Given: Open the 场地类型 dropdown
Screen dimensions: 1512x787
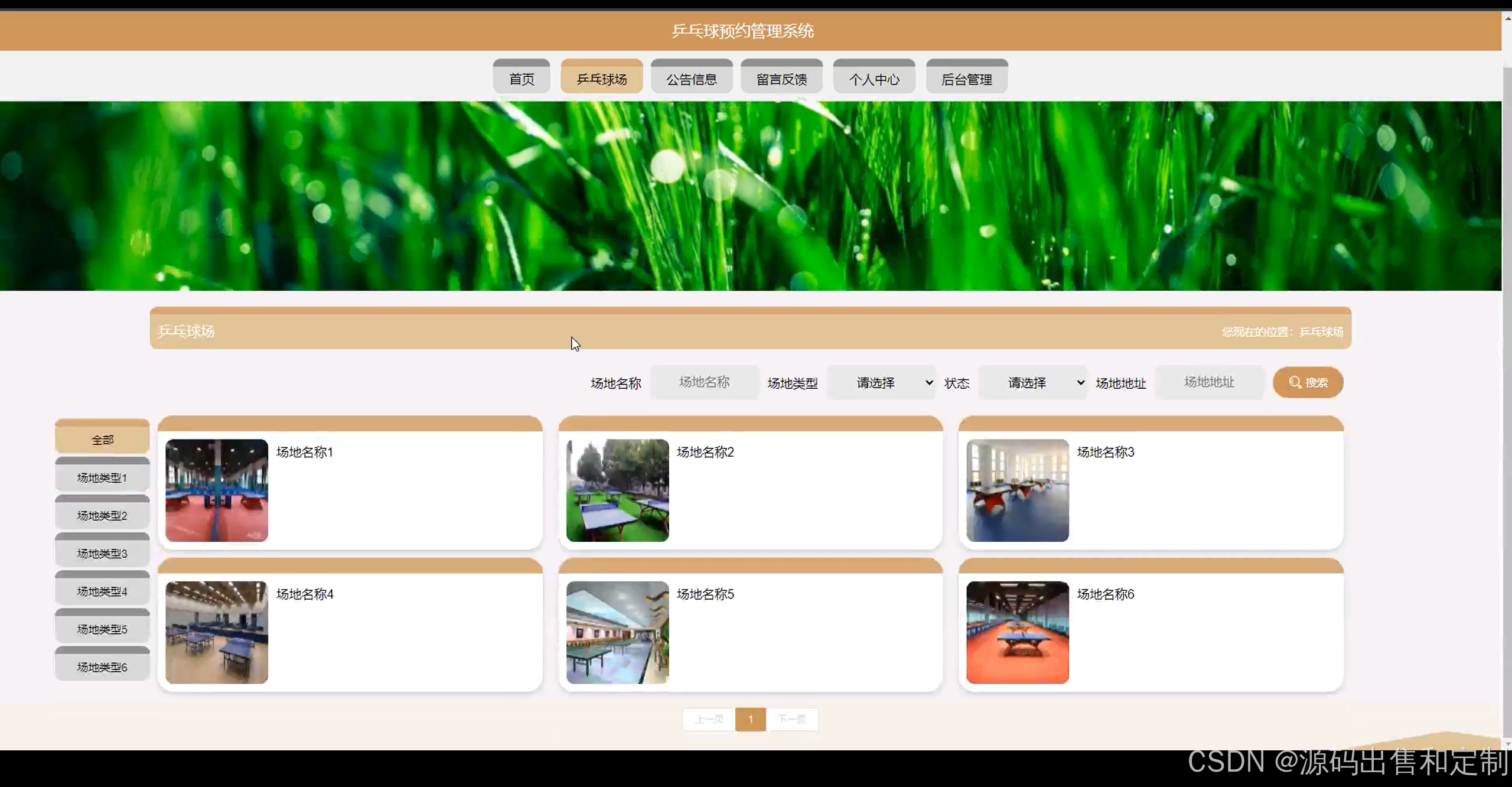Looking at the screenshot, I should (881, 383).
